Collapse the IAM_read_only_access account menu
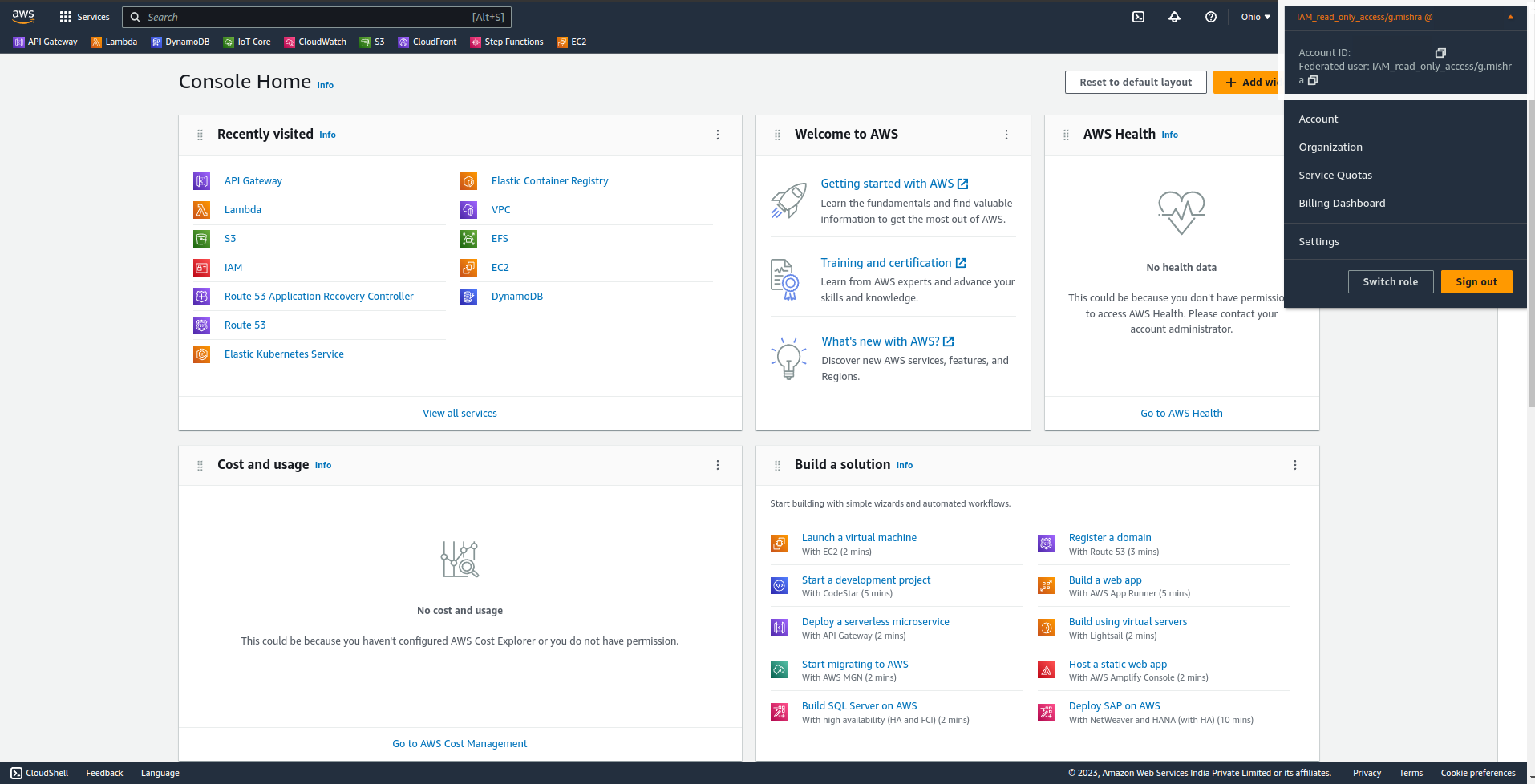The width and height of the screenshot is (1535, 784). (x=1405, y=17)
